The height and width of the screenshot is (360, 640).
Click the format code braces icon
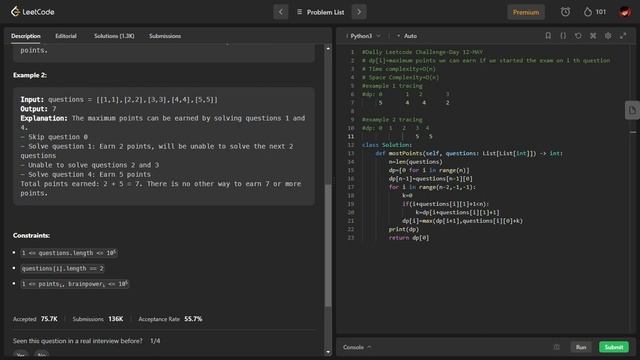(x=563, y=36)
